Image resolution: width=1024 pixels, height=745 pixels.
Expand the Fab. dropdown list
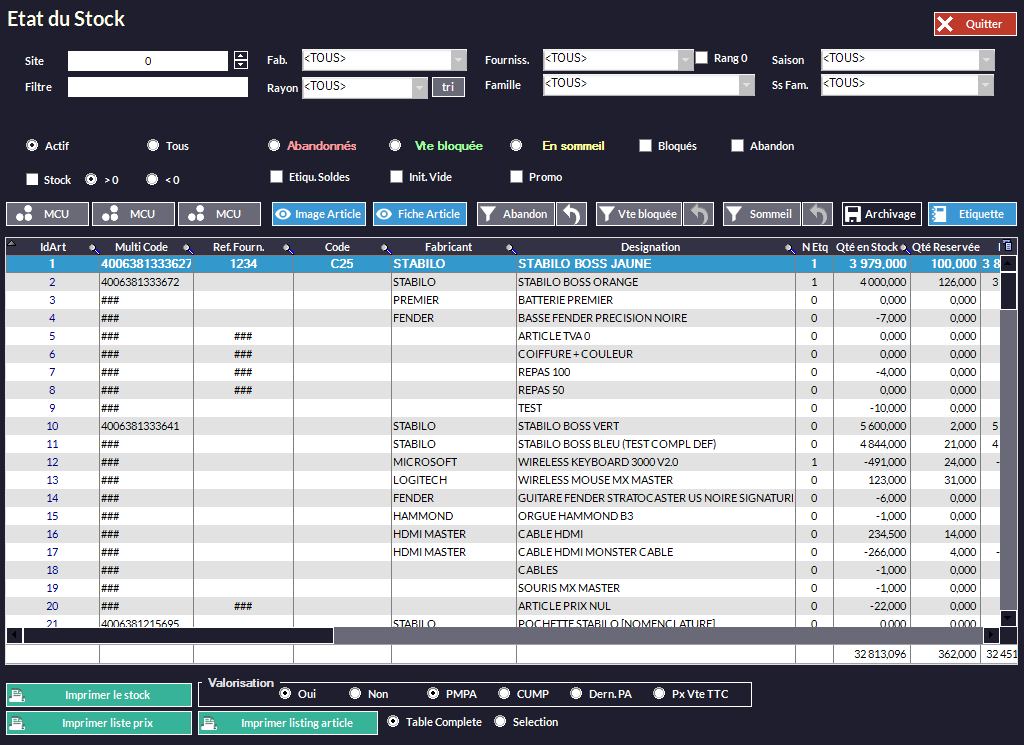(x=459, y=60)
